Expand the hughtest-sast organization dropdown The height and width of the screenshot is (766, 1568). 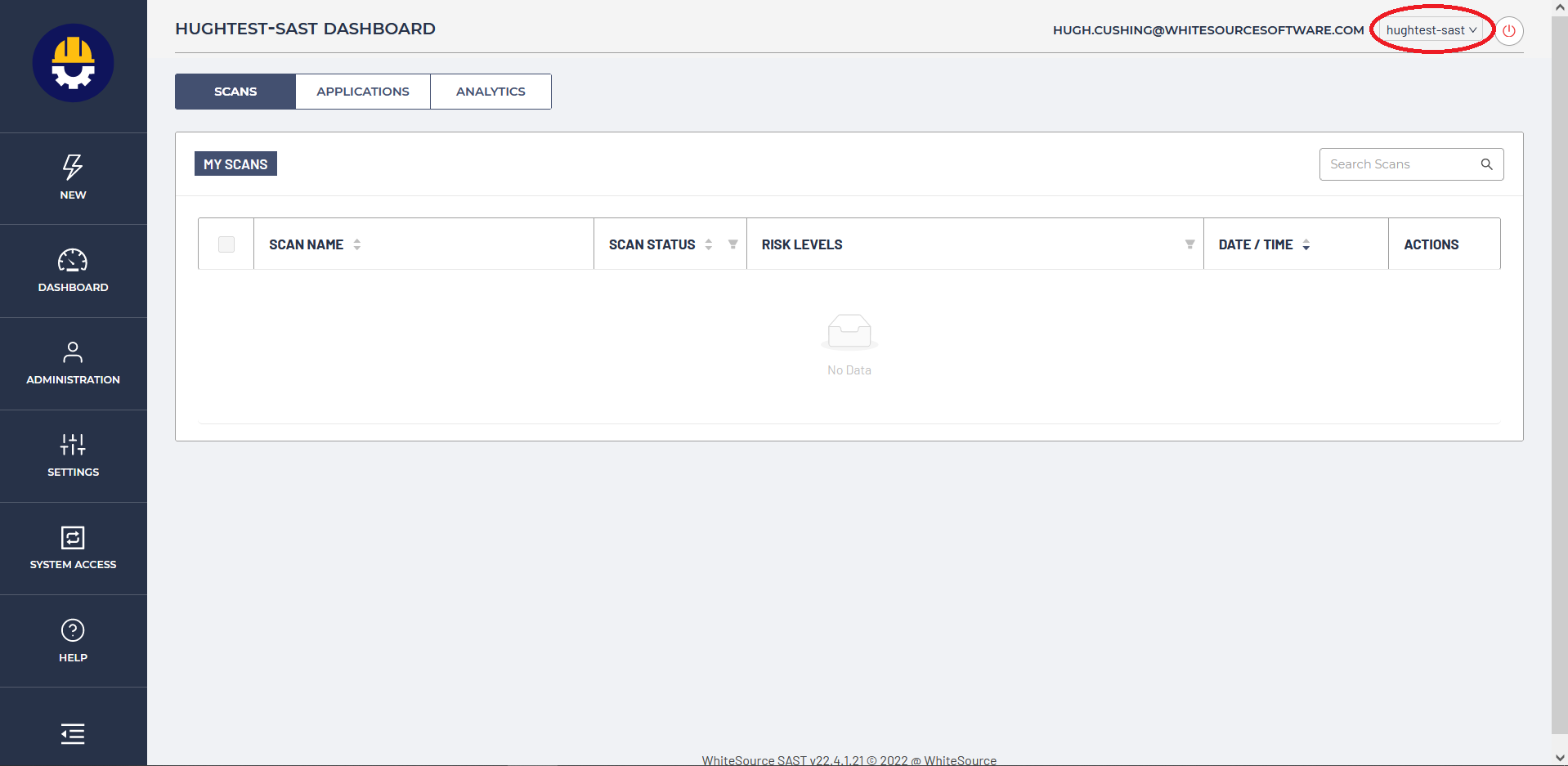point(1431,30)
